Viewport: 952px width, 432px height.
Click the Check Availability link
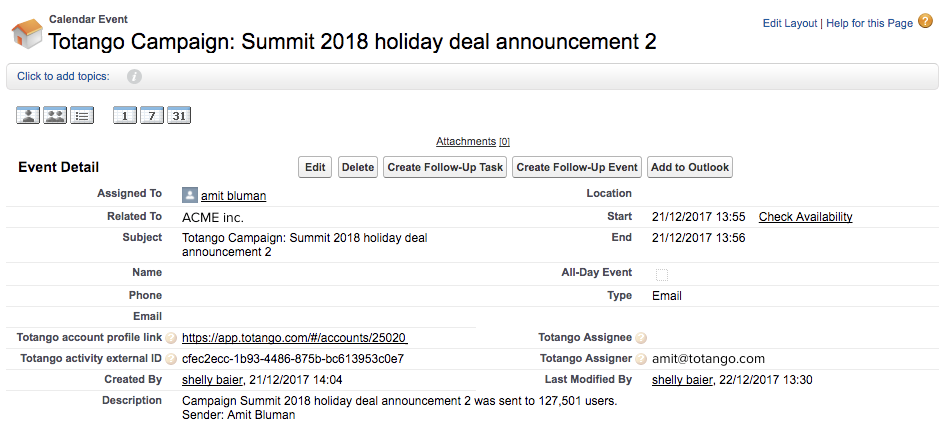pos(806,217)
